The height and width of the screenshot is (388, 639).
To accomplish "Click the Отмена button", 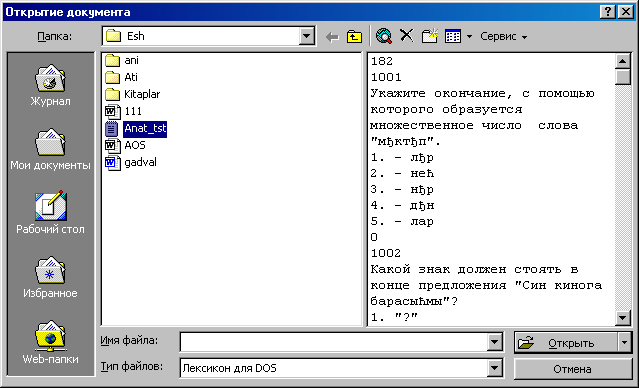I will [573, 369].
